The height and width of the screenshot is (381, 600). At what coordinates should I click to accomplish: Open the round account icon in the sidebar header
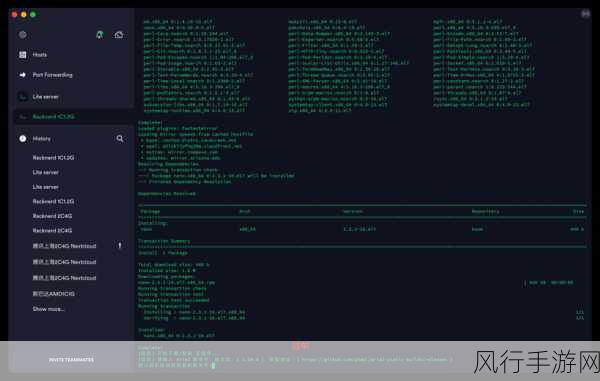pos(23,35)
